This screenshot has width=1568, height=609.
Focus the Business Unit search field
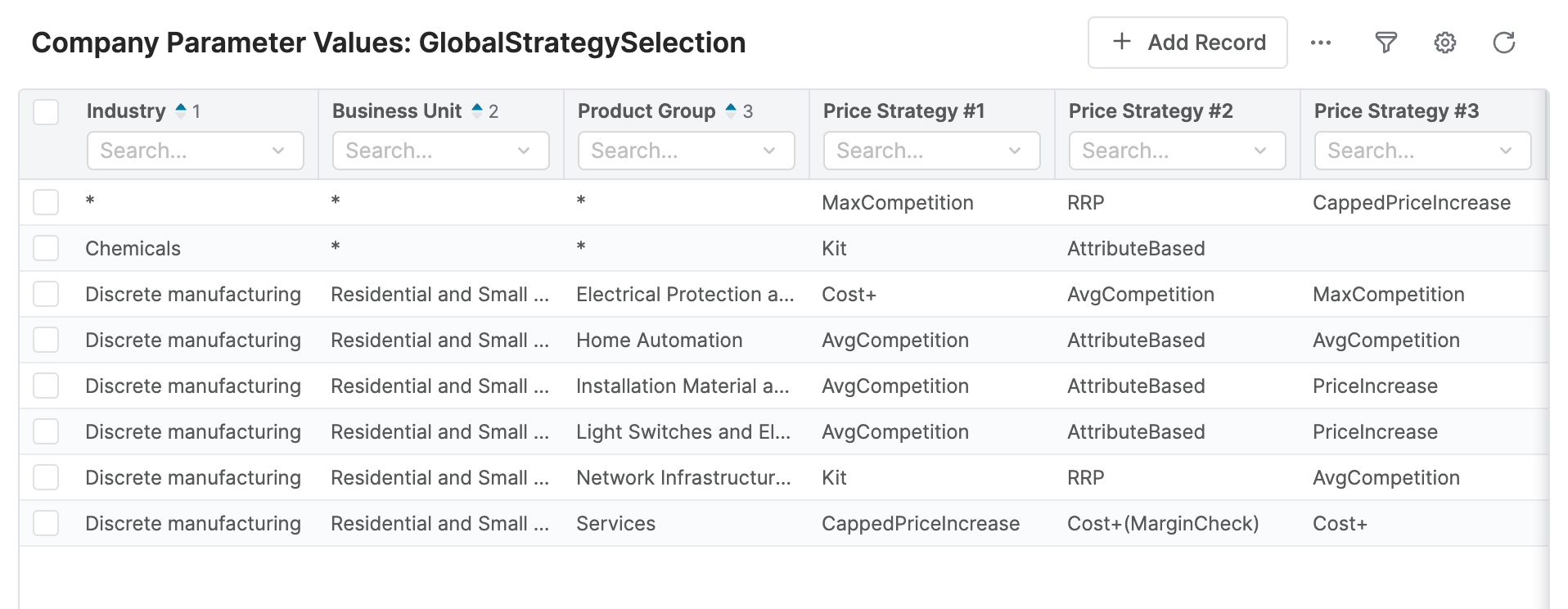[x=426, y=151]
